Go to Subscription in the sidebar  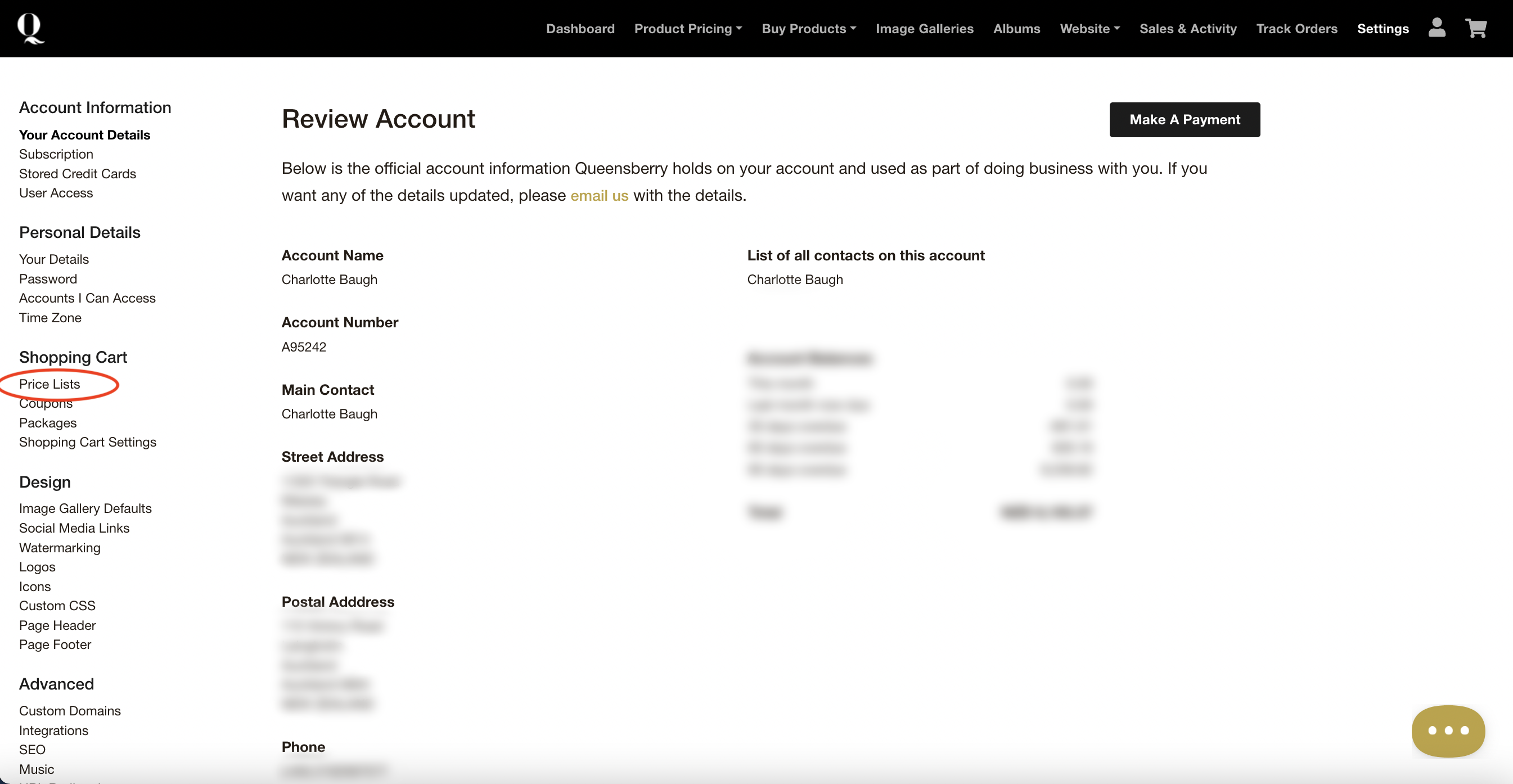click(x=56, y=154)
